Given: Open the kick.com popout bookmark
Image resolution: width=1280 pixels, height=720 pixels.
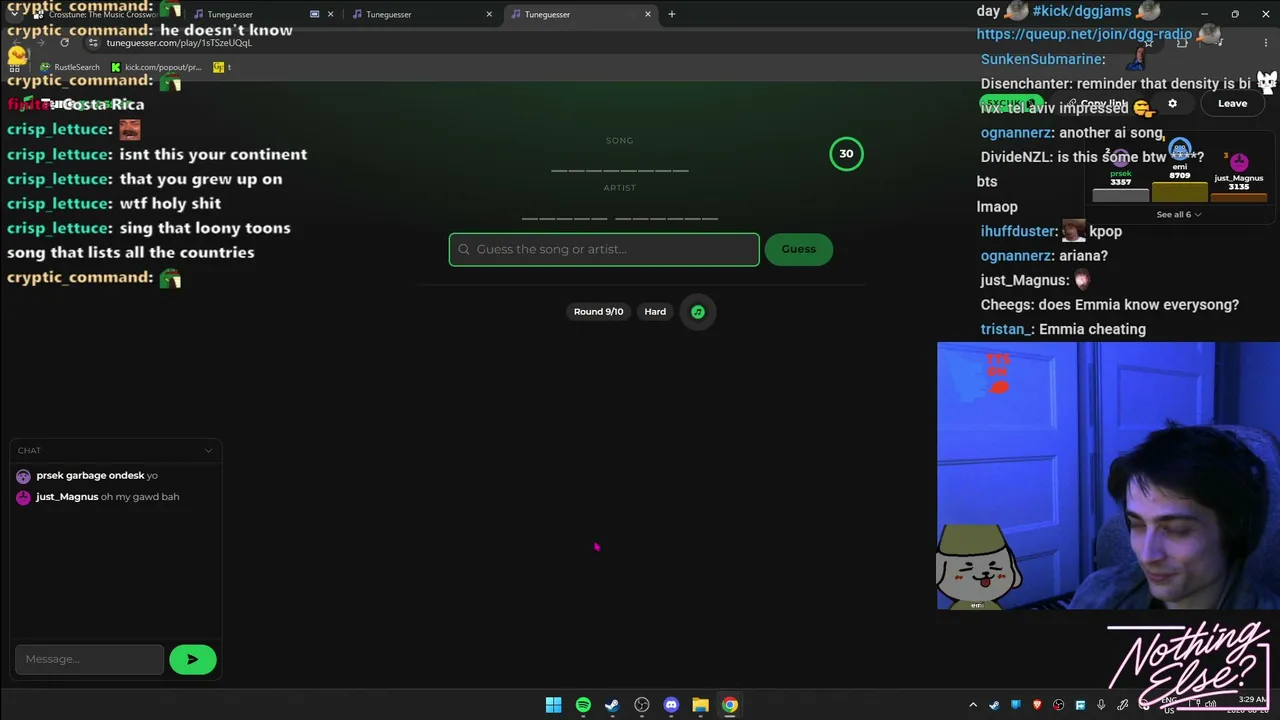Looking at the screenshot, I should click(156, 67).
